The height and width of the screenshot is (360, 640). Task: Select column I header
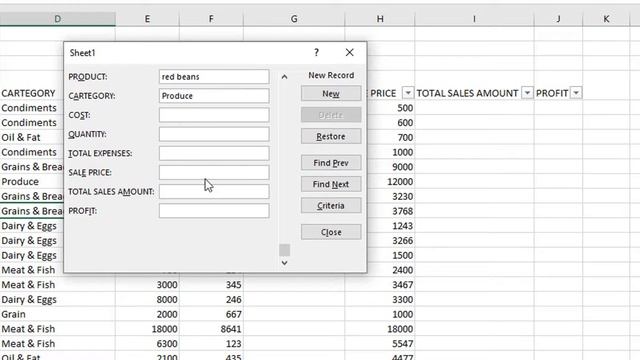(x=474, y=19)
